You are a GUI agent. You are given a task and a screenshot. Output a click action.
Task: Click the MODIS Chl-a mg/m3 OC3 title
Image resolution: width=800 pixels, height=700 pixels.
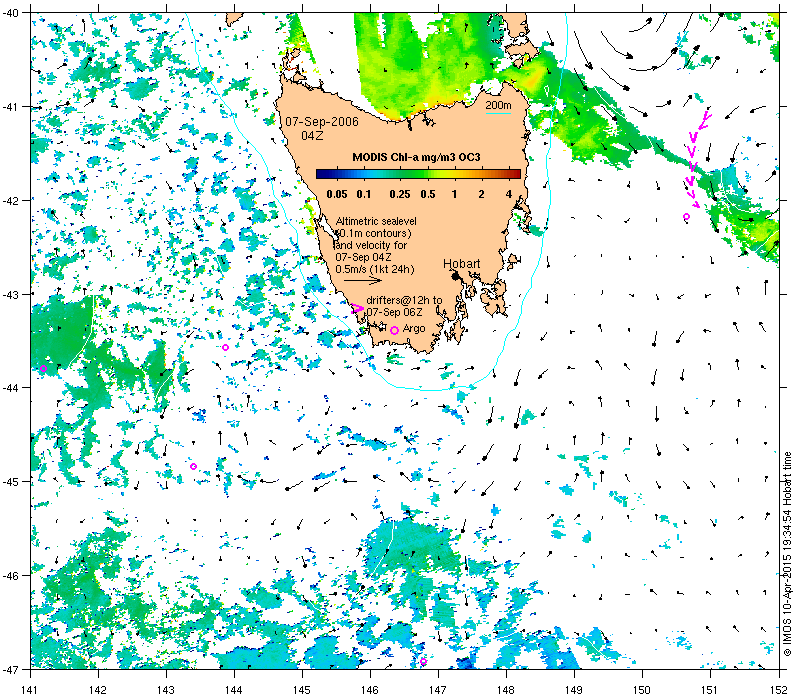[x=416, y=157]
